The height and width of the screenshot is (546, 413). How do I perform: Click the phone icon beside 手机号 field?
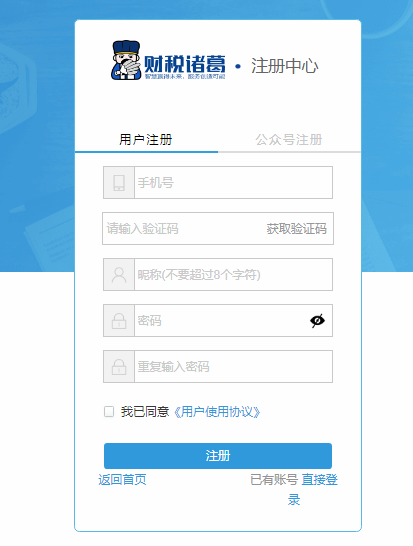pos(119,182)
